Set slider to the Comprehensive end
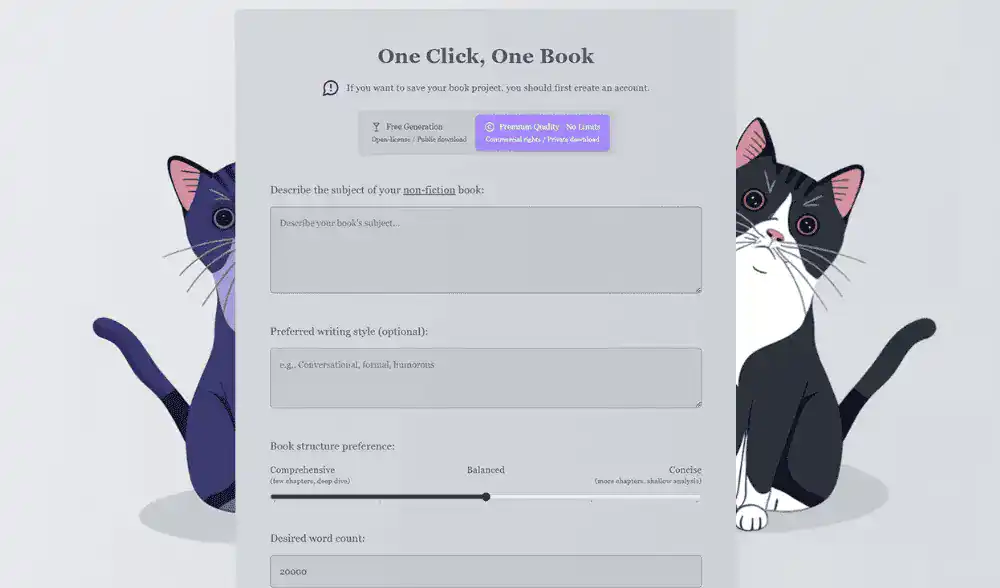The width and height of the screenshot is (1000, 588). [x=273, y=497]
